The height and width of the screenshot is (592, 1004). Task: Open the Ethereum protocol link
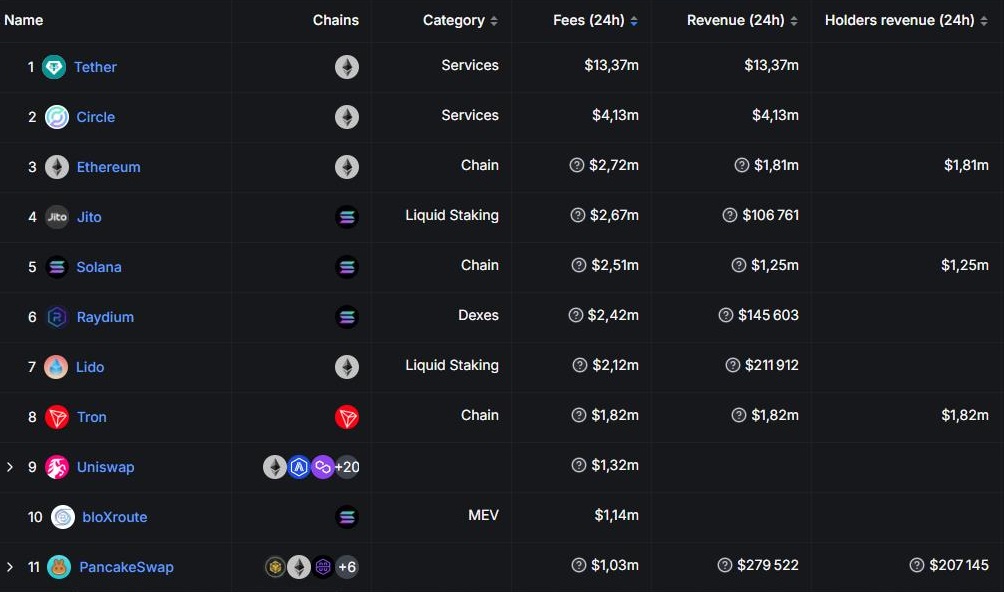coord(108,167)
